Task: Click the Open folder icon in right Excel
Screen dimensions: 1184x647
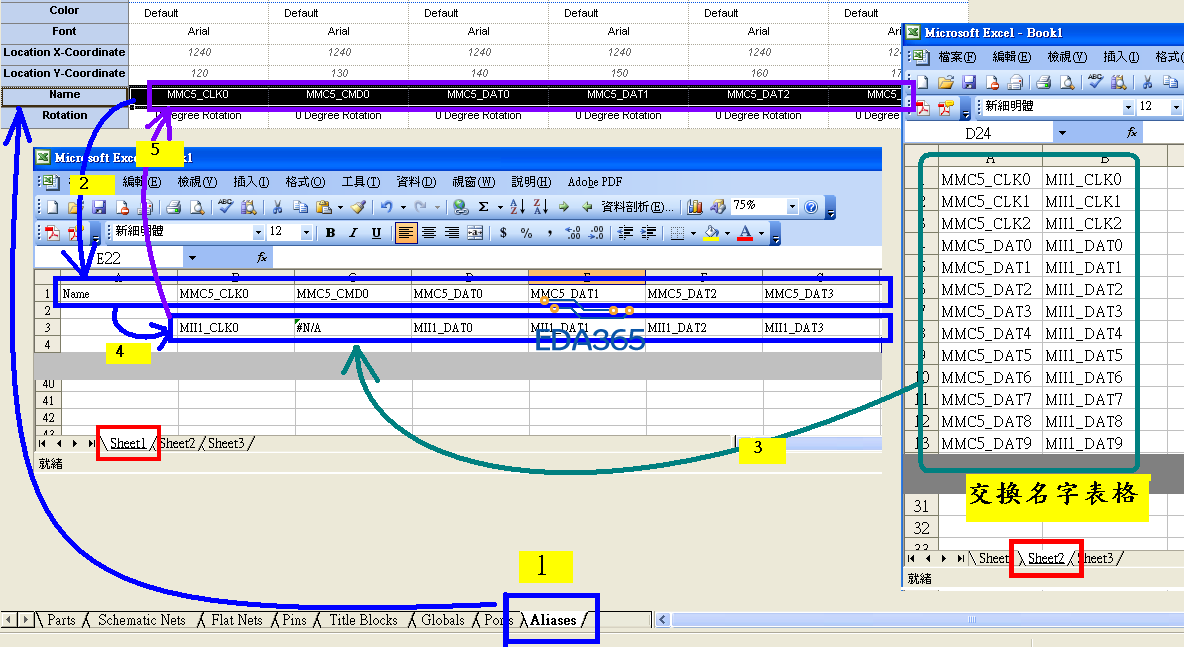Action: click(945, 82)
